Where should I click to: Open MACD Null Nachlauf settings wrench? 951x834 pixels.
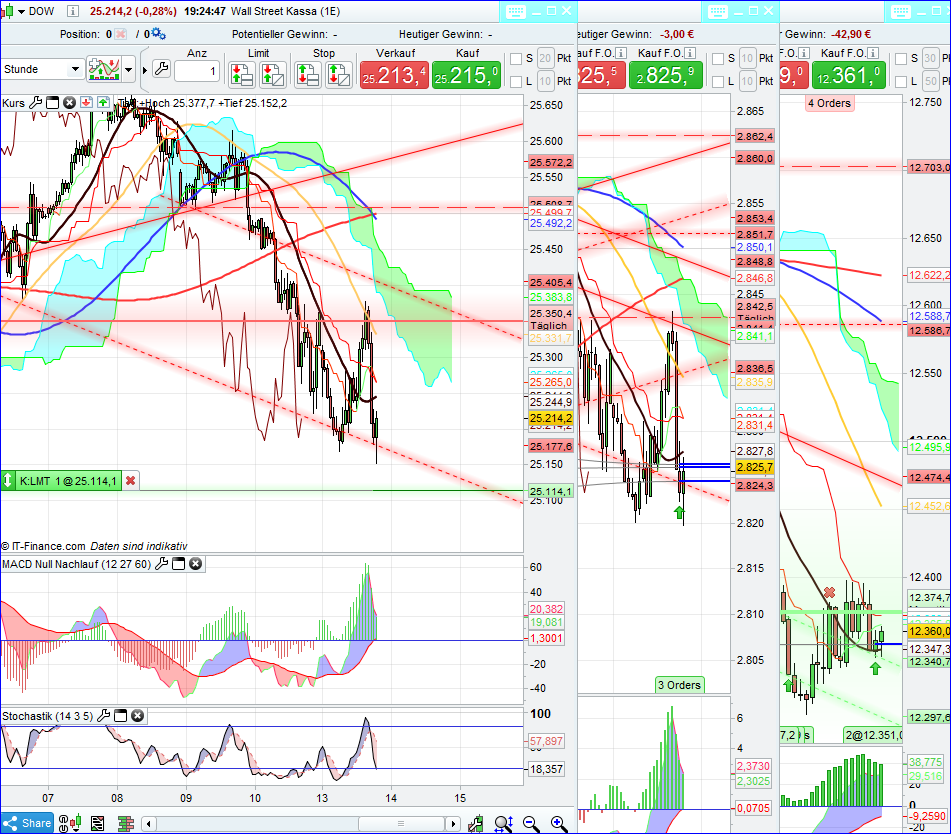click(161, 564)
